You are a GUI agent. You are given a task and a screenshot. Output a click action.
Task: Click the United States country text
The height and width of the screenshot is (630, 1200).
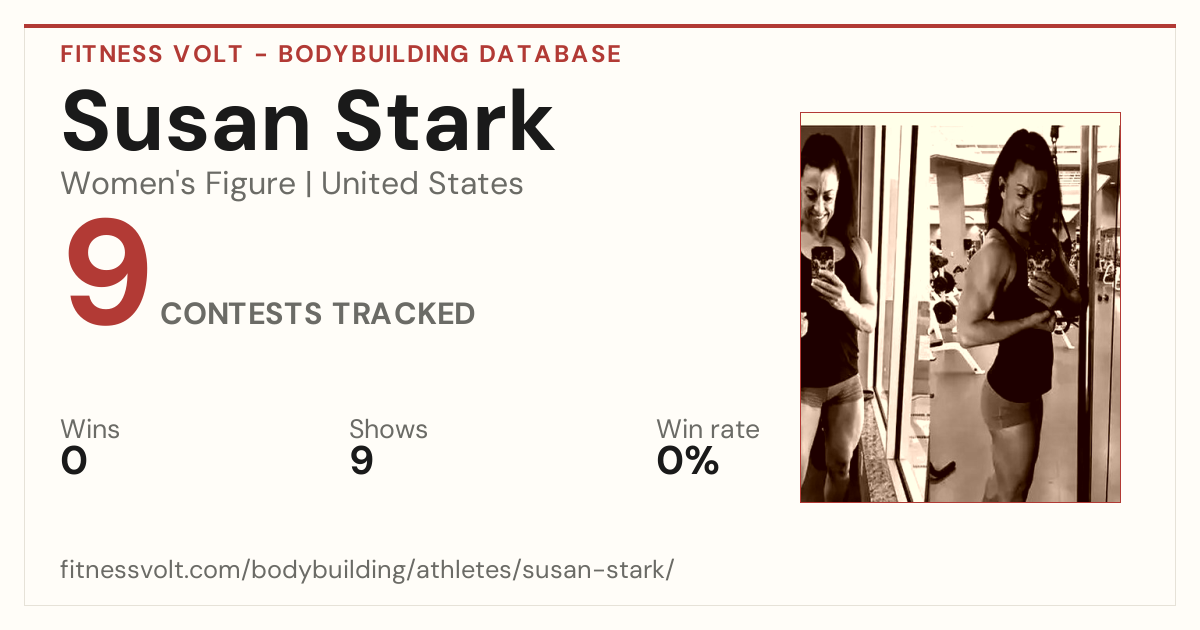(x=422, y=184)
